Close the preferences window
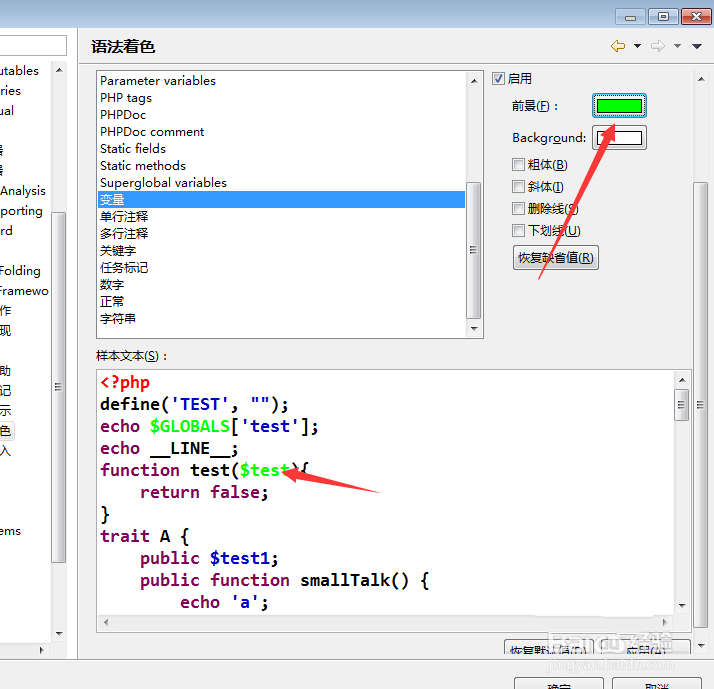 point(696,17)
